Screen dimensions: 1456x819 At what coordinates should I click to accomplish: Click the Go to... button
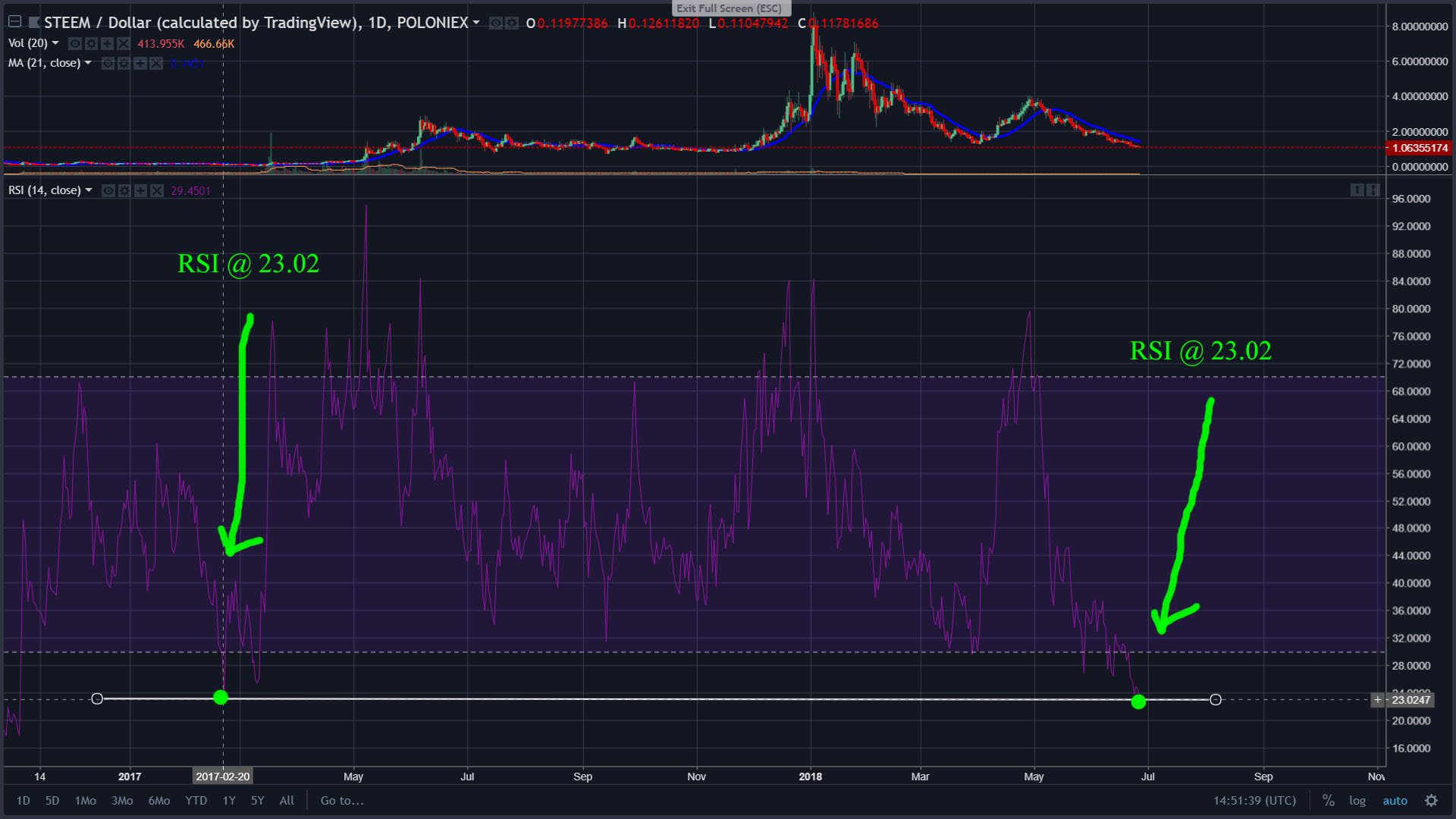(x=342, y=801)
